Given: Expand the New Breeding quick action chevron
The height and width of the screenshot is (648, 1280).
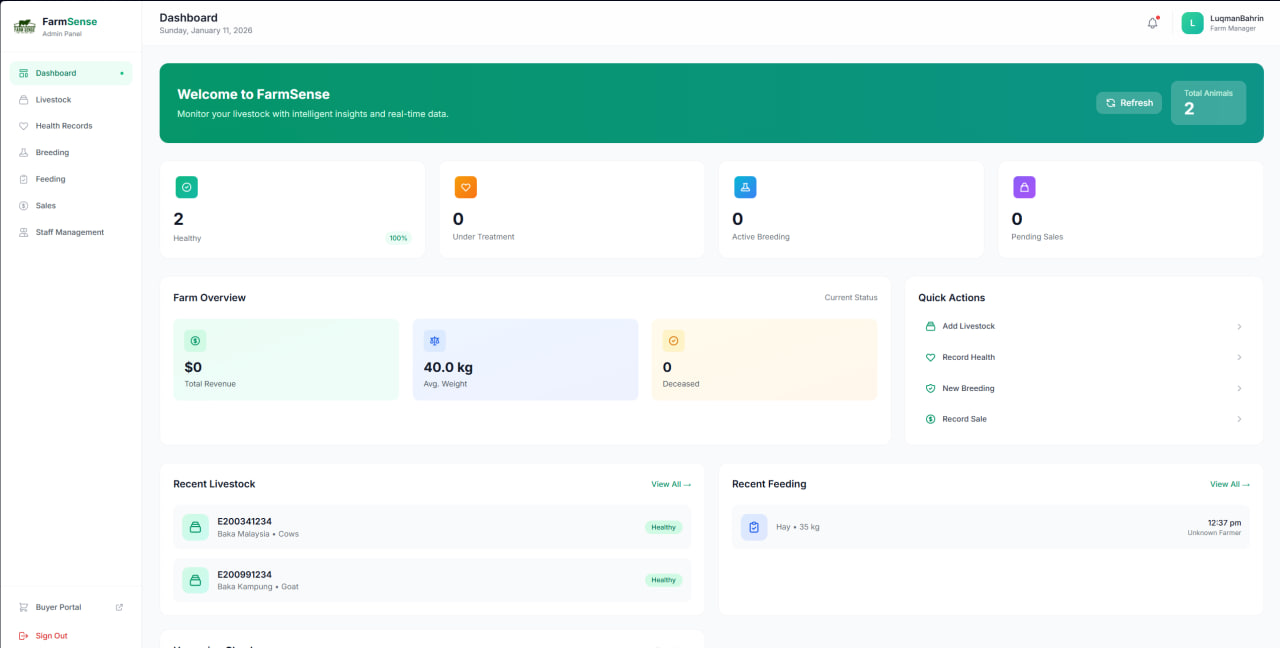Looking at the screenshot, I should pyautogui.click(x=1240, y=388).
